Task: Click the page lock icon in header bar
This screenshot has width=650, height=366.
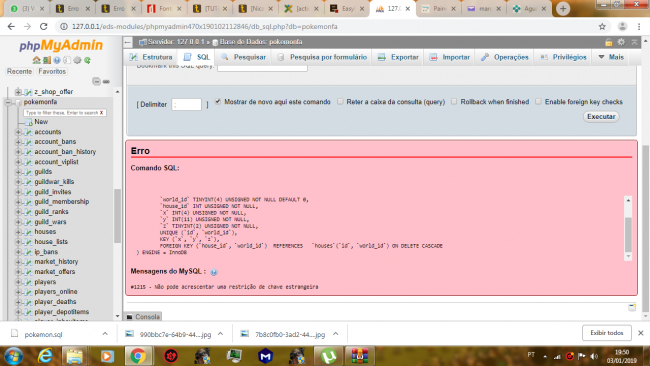Action: pyautogui.click(x=608, y=42)
